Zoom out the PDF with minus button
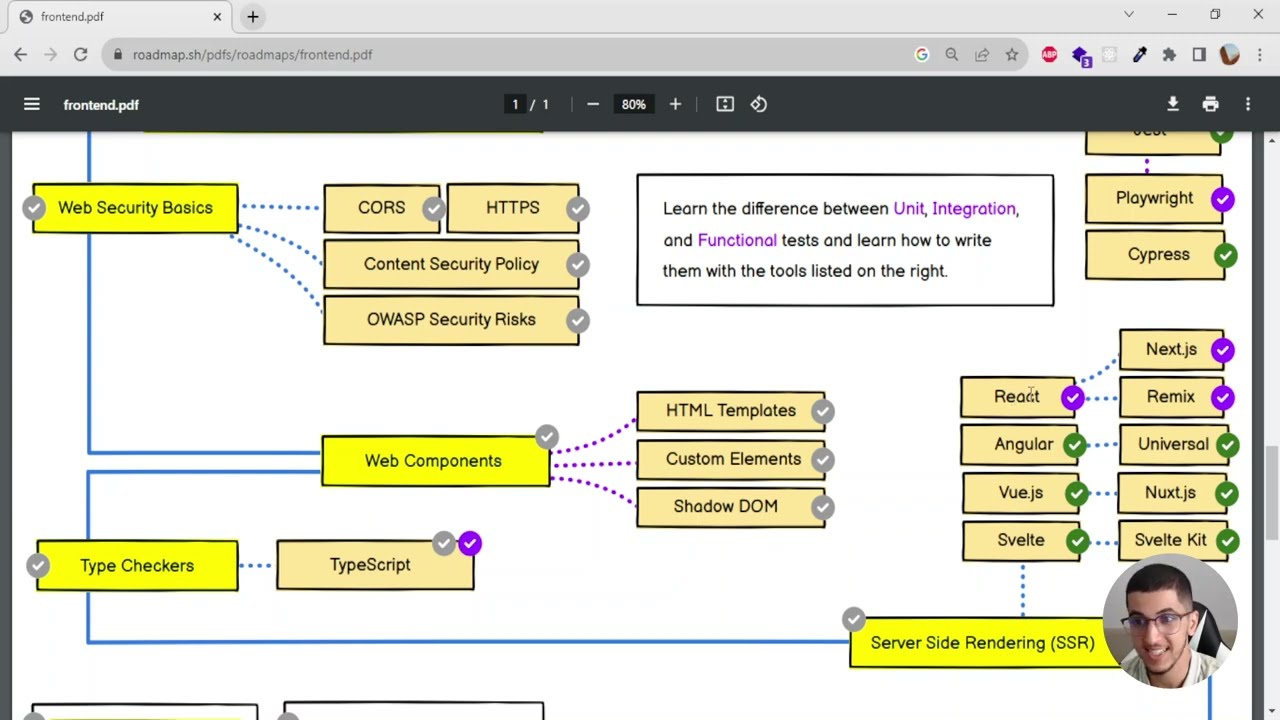1280x720 pixels. click(x=593, y=104)
